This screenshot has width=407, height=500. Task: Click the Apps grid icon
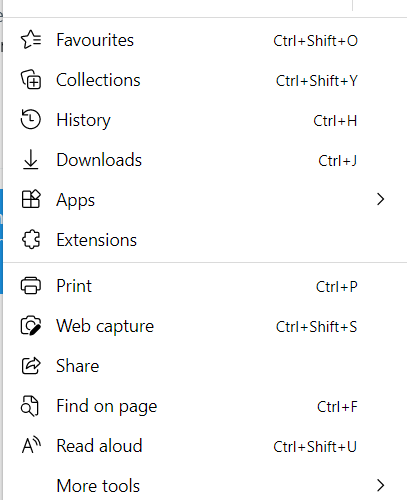click(31, 199)
